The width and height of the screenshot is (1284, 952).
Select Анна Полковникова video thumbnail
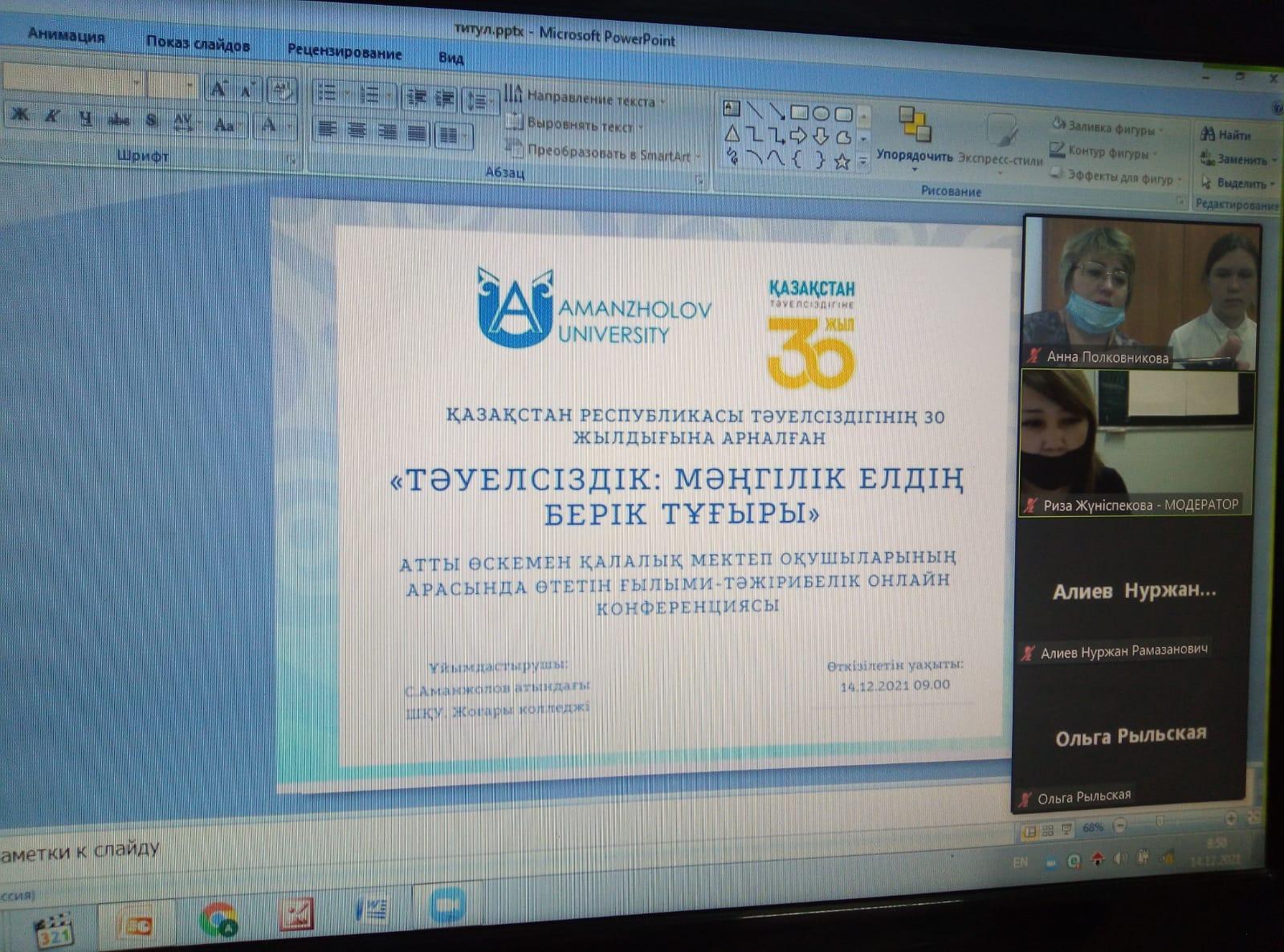(x=1141, y=293)
